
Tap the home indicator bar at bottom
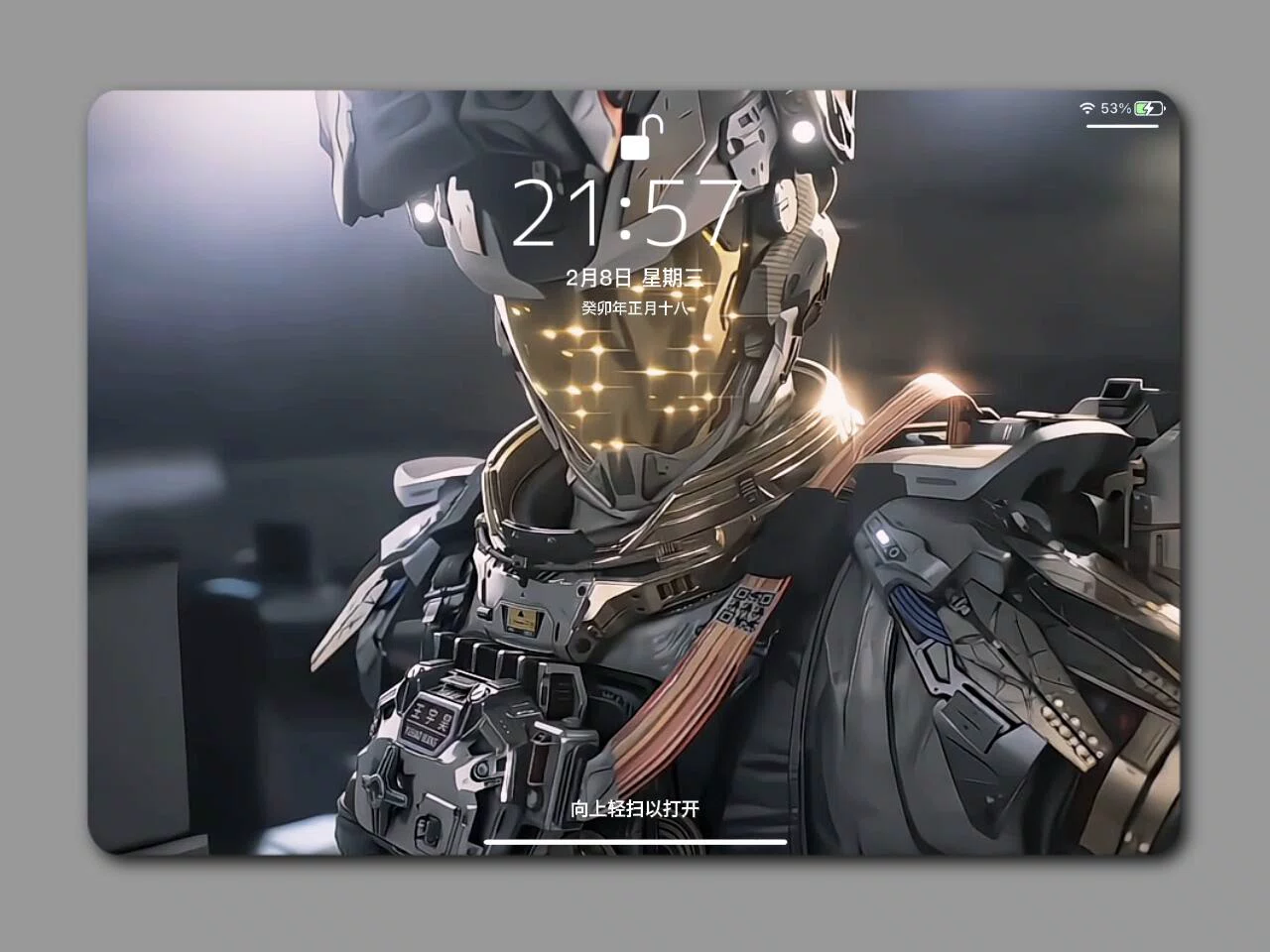pyautogui.click(x=635, y=843)
